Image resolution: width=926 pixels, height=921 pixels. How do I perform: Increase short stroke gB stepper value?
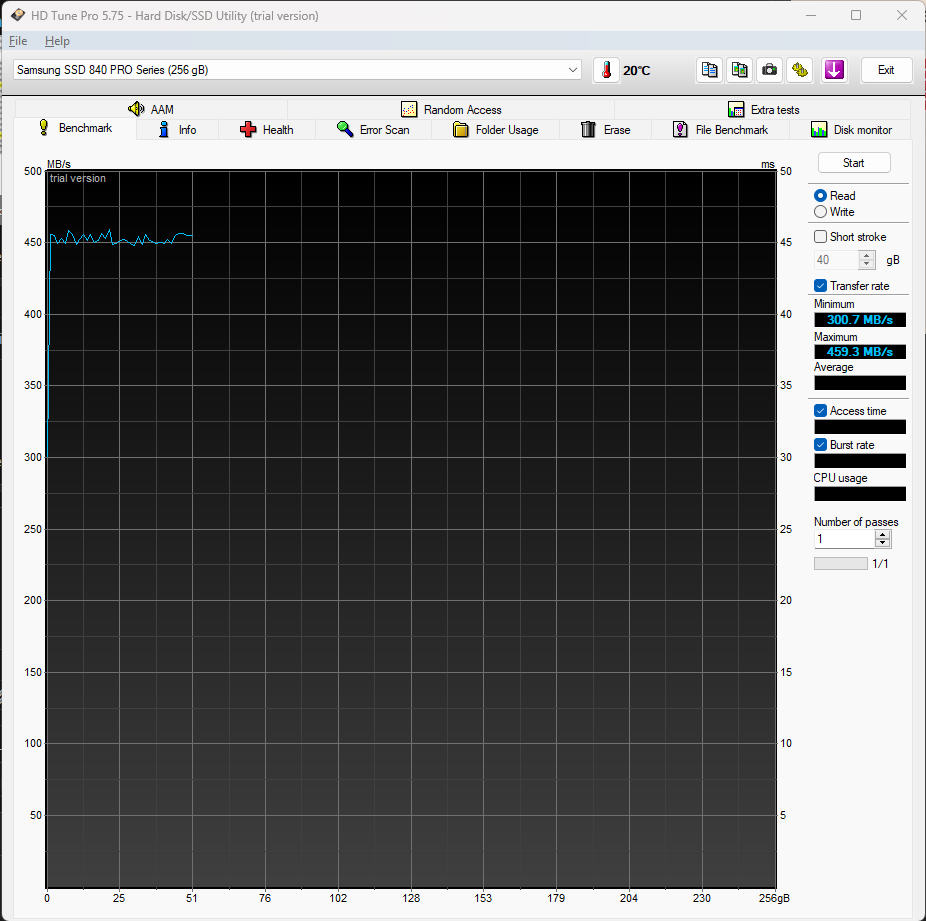tap(867, 255)
